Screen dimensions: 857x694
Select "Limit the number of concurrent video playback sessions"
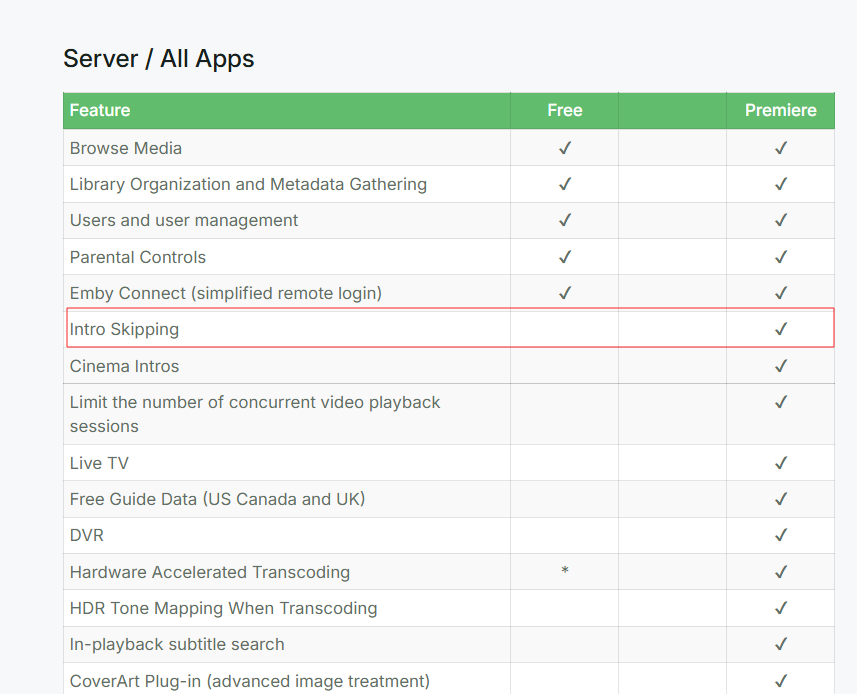point(255,414)
